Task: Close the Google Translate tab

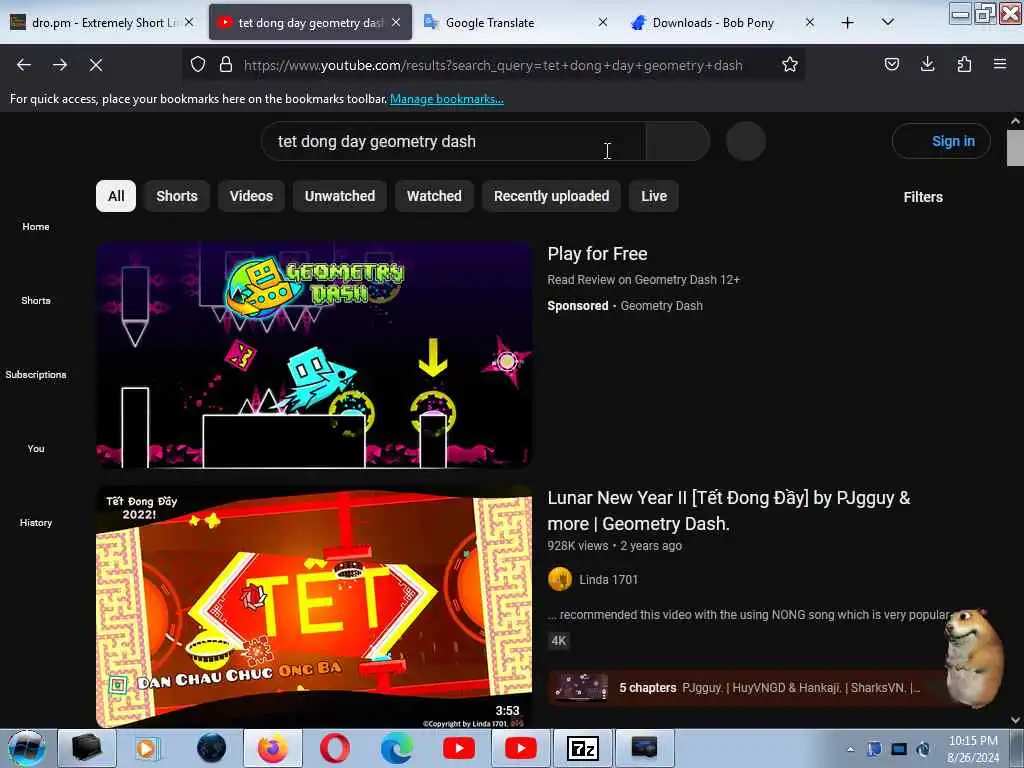Action: [603, 22]
